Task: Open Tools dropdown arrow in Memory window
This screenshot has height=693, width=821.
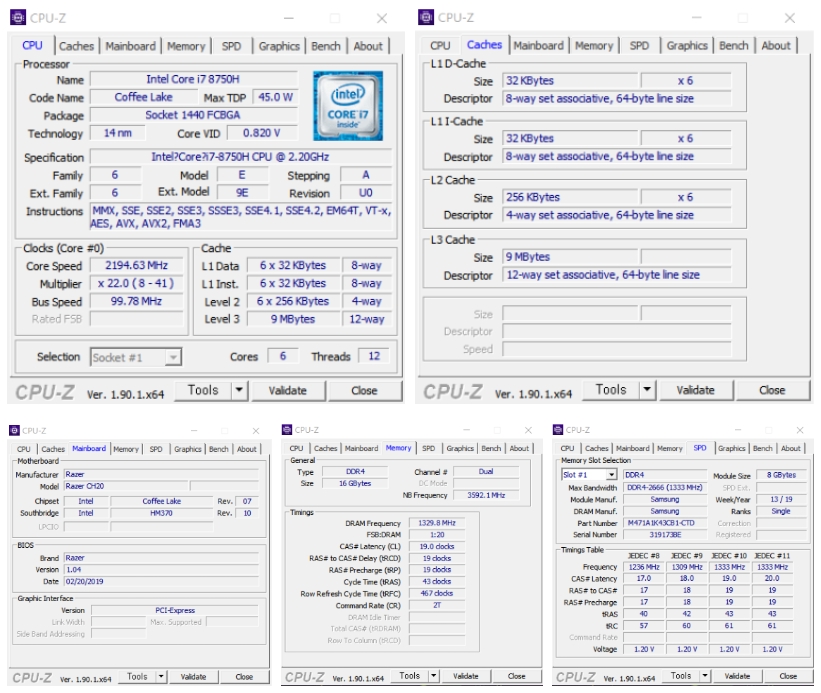Action: (x=433, y=676)
